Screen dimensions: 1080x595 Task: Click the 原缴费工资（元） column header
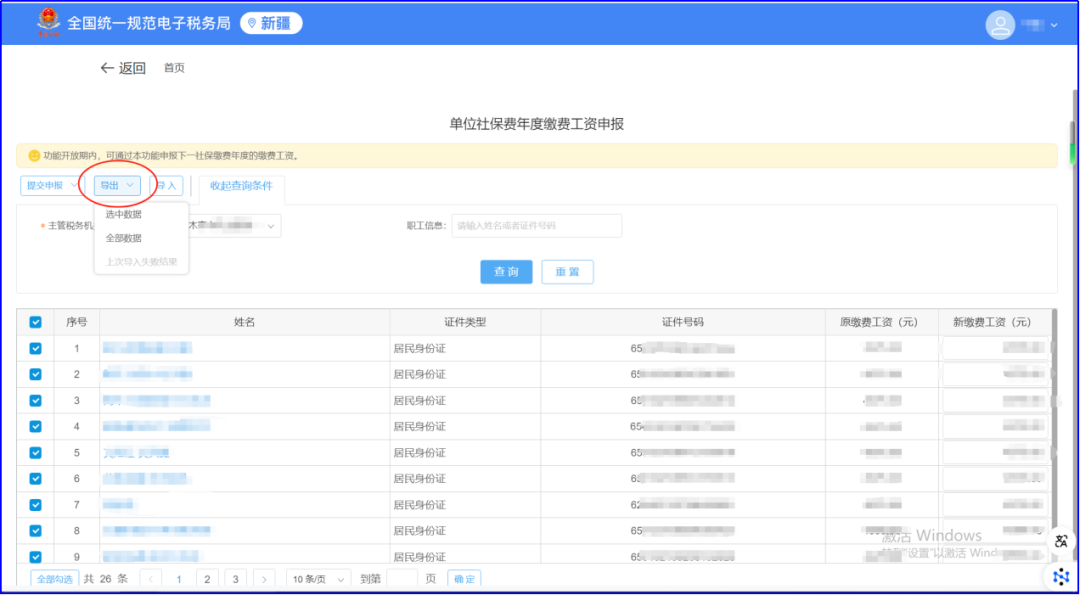(x=882, y=322)
